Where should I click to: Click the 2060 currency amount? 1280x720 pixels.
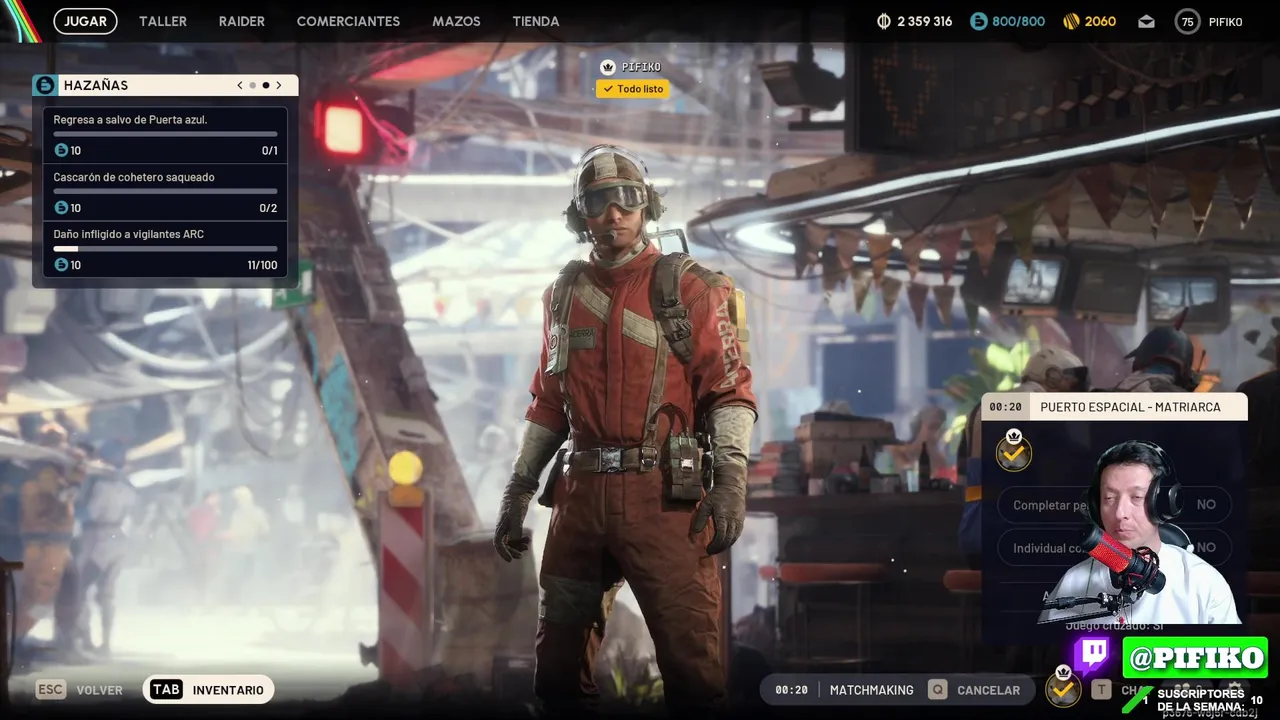[1100, 21]
